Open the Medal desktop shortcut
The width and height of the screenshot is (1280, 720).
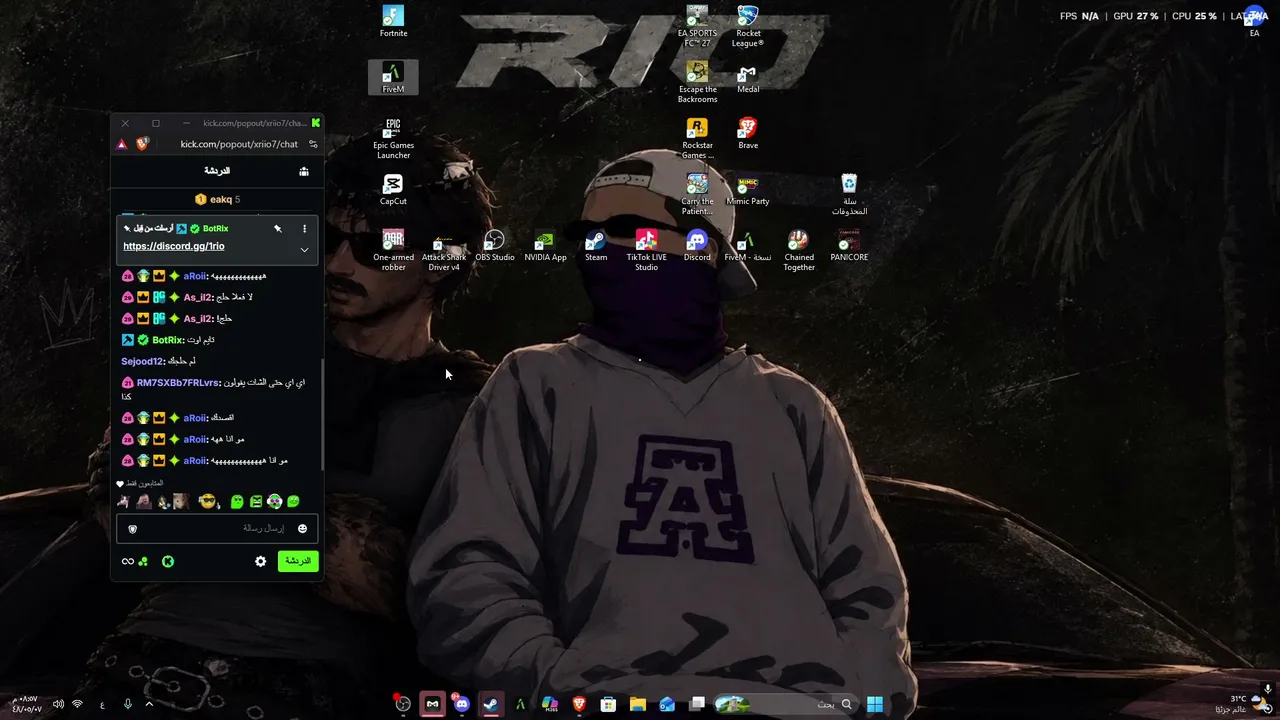click(747, 77)
